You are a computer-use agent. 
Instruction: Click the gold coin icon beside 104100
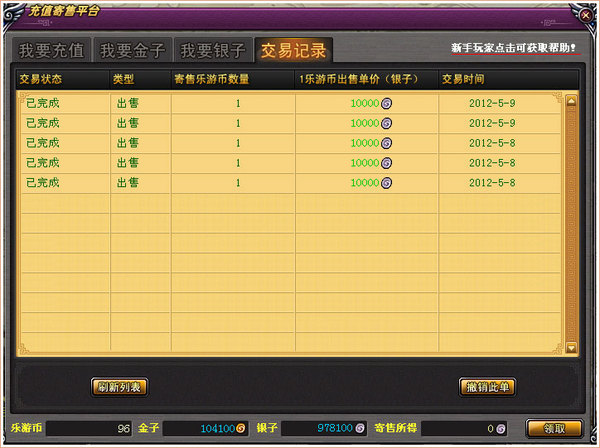click(241, 428)
